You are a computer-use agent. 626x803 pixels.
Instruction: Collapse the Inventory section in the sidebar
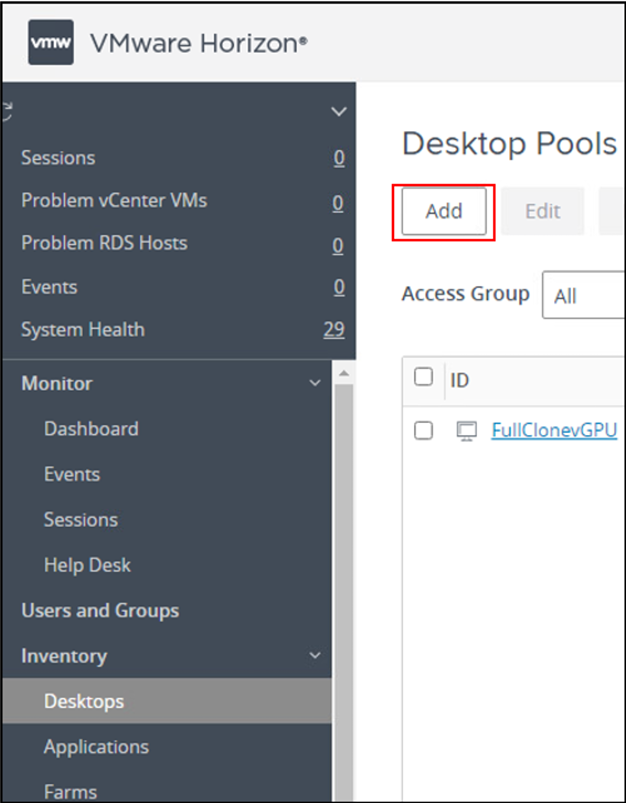[x=316, y=656]
